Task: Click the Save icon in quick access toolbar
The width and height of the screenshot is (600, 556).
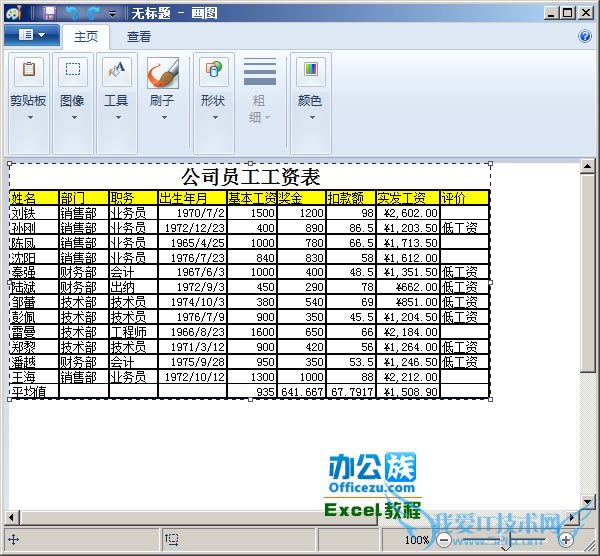Action: [49, 13]
